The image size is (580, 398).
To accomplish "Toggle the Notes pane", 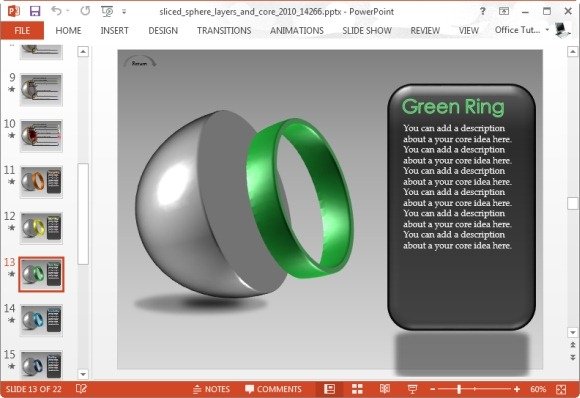I will click(x=211, y=389).
